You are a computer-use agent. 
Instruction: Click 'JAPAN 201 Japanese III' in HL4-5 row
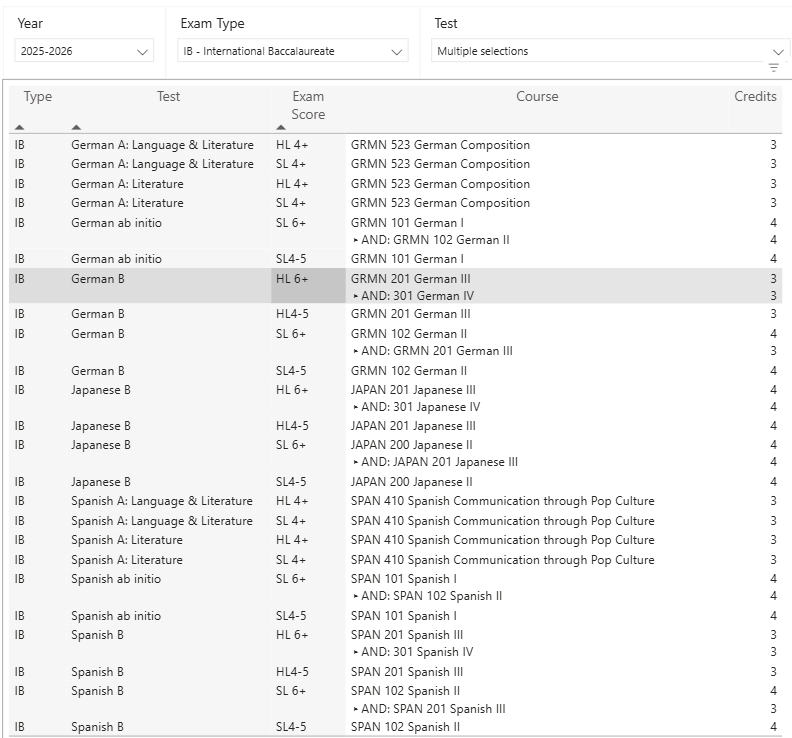point(413,426)
